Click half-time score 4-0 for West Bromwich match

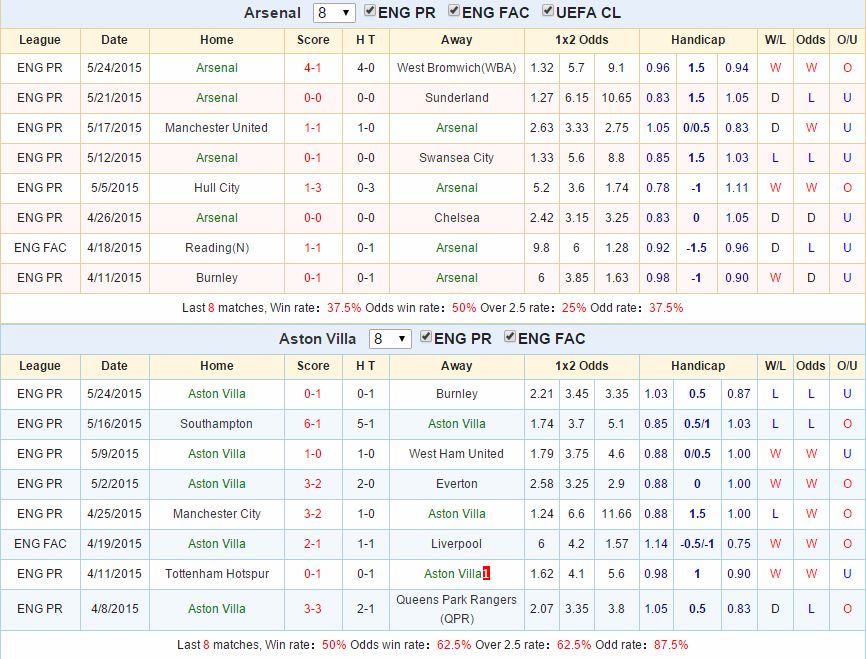tap(366, 68)
